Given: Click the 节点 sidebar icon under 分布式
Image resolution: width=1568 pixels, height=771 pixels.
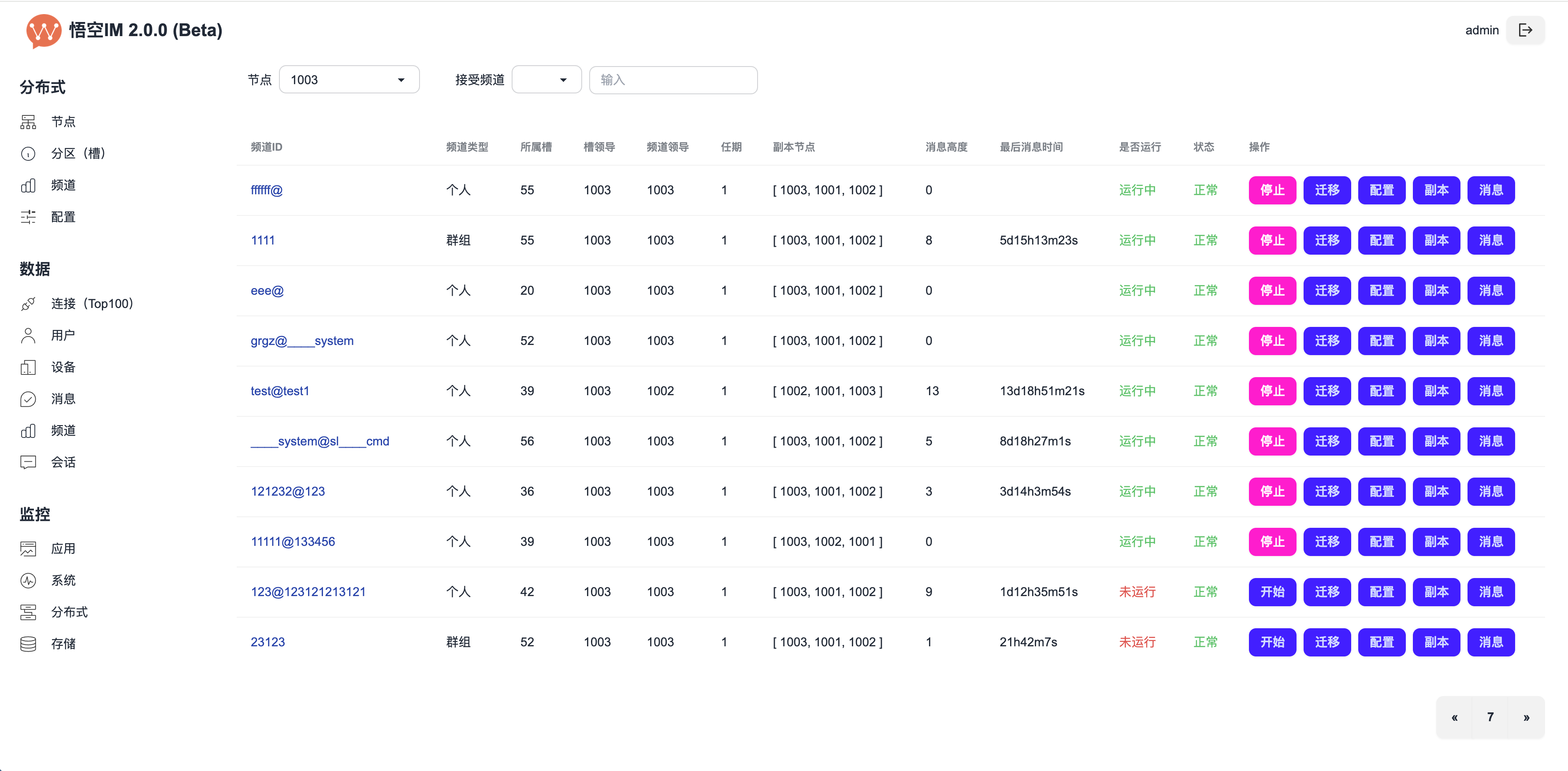Looking at the screenshot, I should (28, 122).
